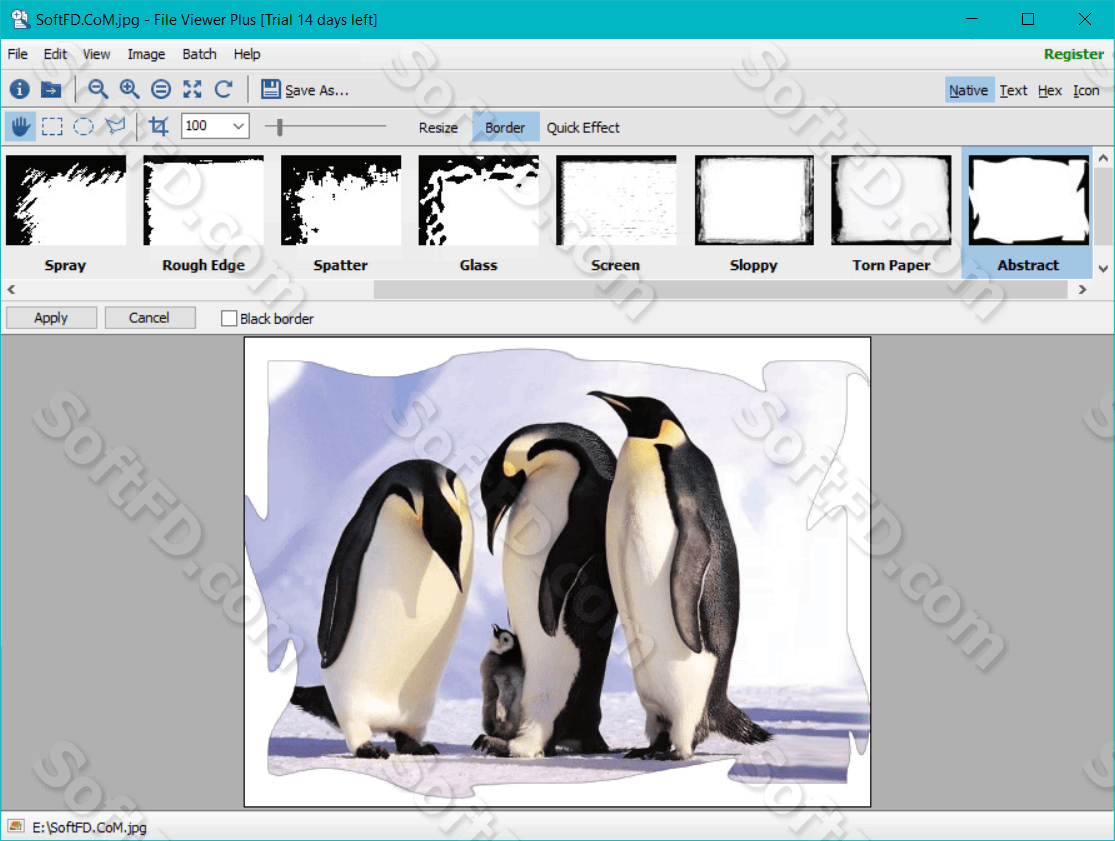Switch to Hex view
Viewport: 1115px width, 841px height.
click(x=1050, y=90)
